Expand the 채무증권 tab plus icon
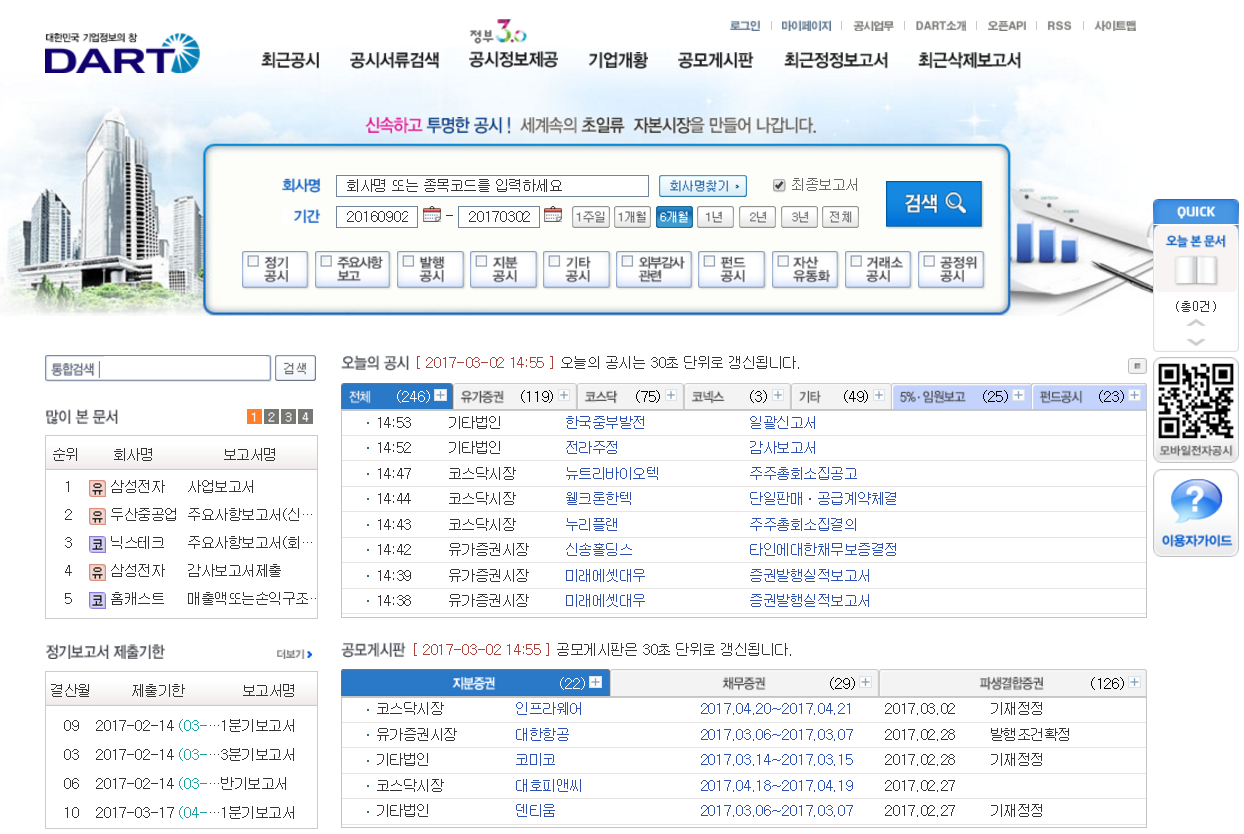 click(865, 683)
